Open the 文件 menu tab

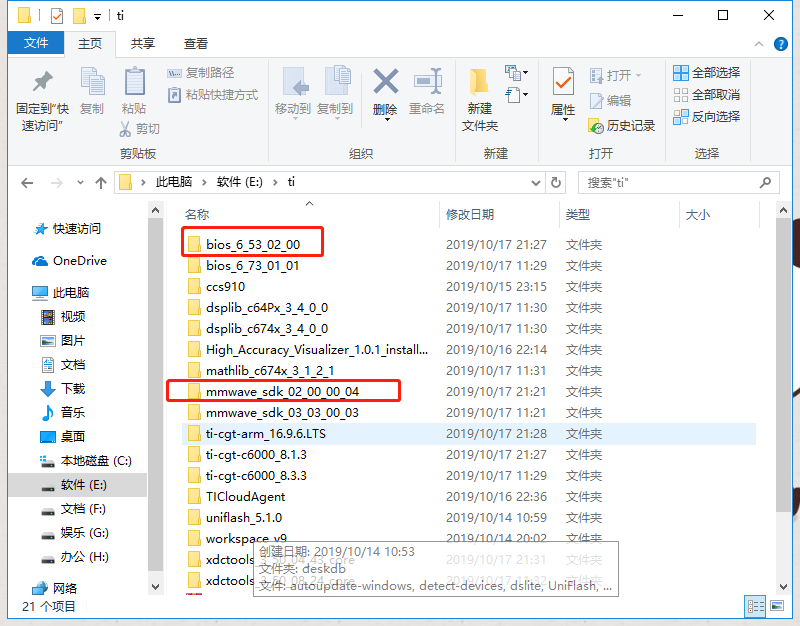36,43
